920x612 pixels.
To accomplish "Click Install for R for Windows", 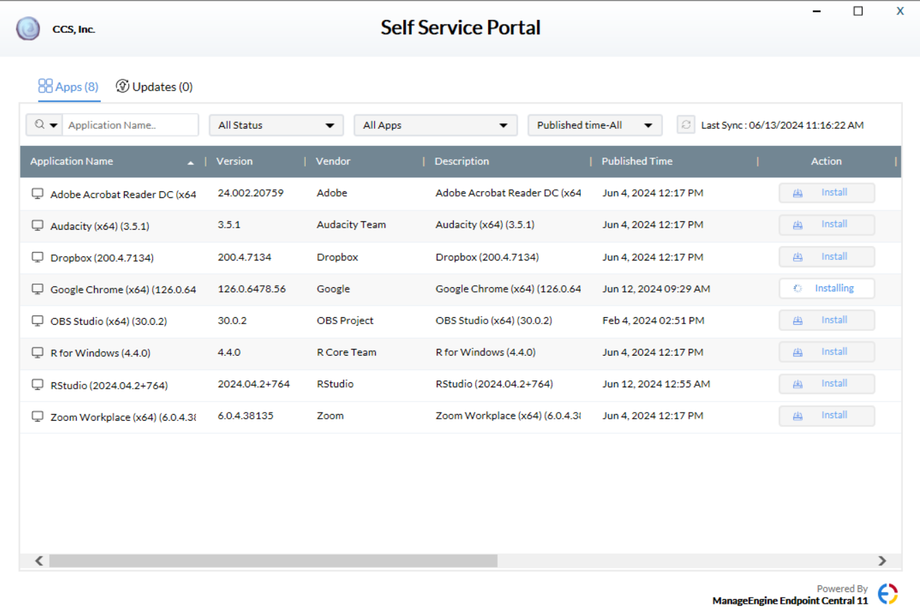I will point(826,352).
